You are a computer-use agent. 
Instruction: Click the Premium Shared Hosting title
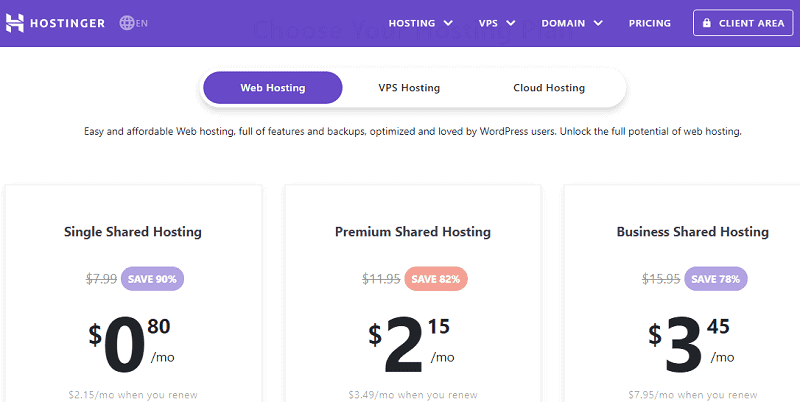(413, 232)
